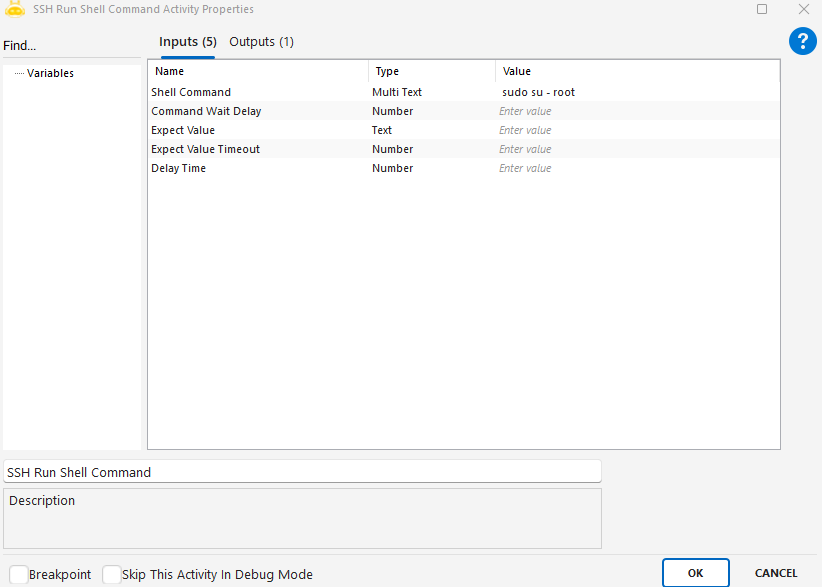The height and width of the screenshot is (587, 822).
Task: Edit the SSH Run Shell Command name field
Action: (x=302, y=472)
